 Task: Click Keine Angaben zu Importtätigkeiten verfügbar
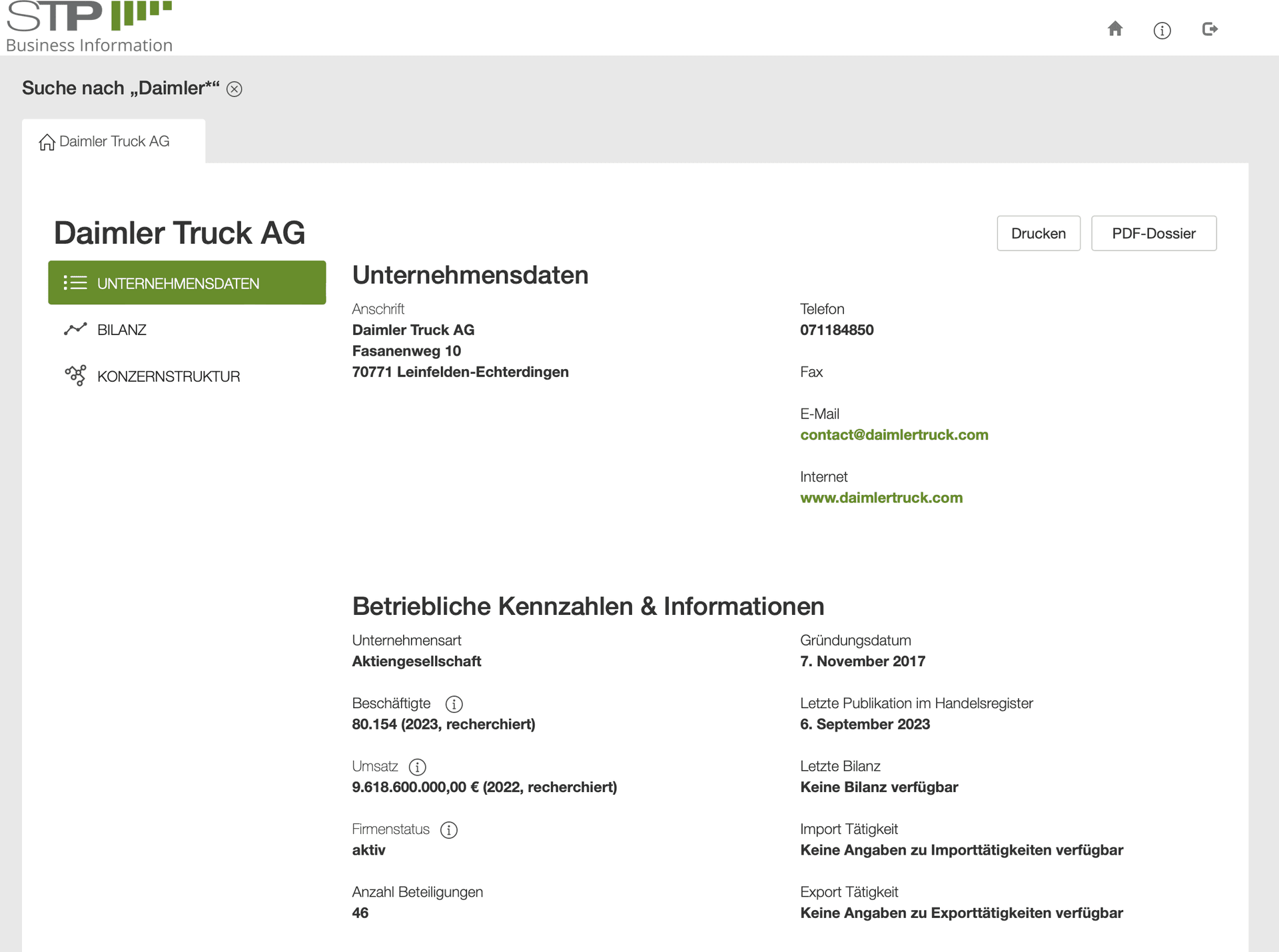tap(961, 850)
